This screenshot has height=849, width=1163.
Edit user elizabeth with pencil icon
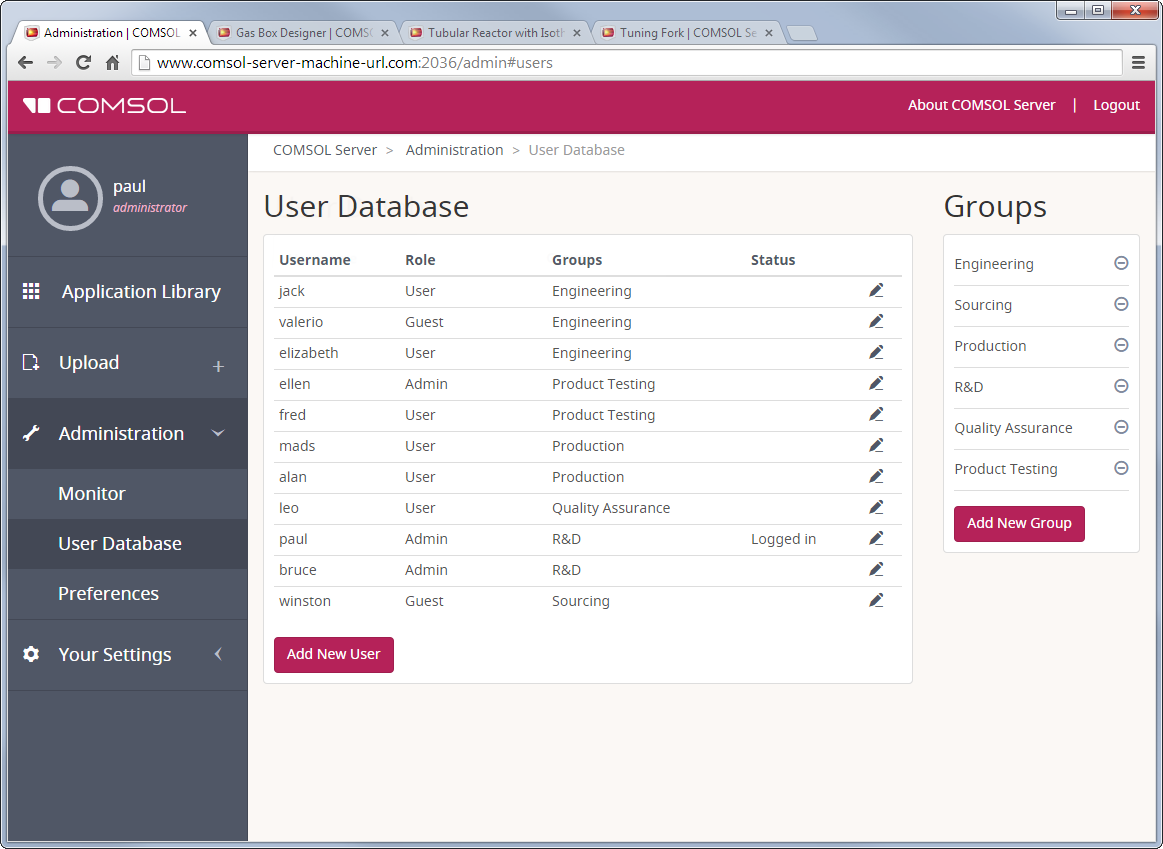click(x=876, y=353)
